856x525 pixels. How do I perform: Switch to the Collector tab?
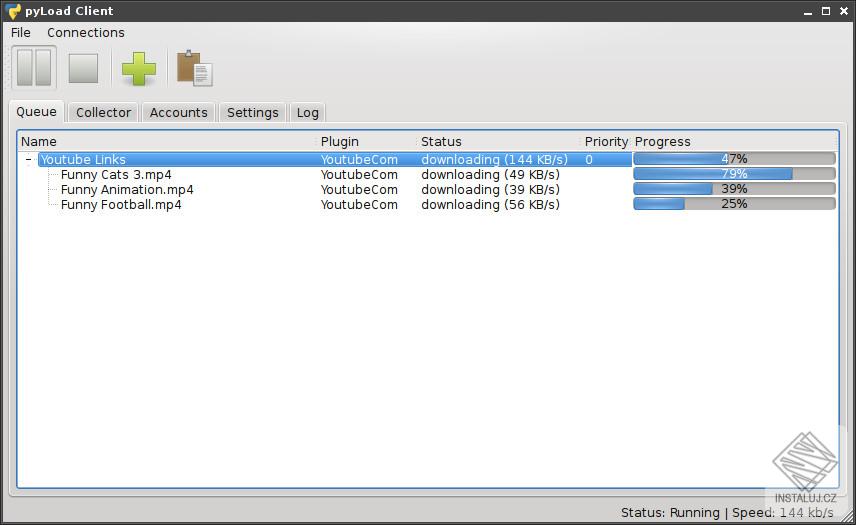pos(103,112)
